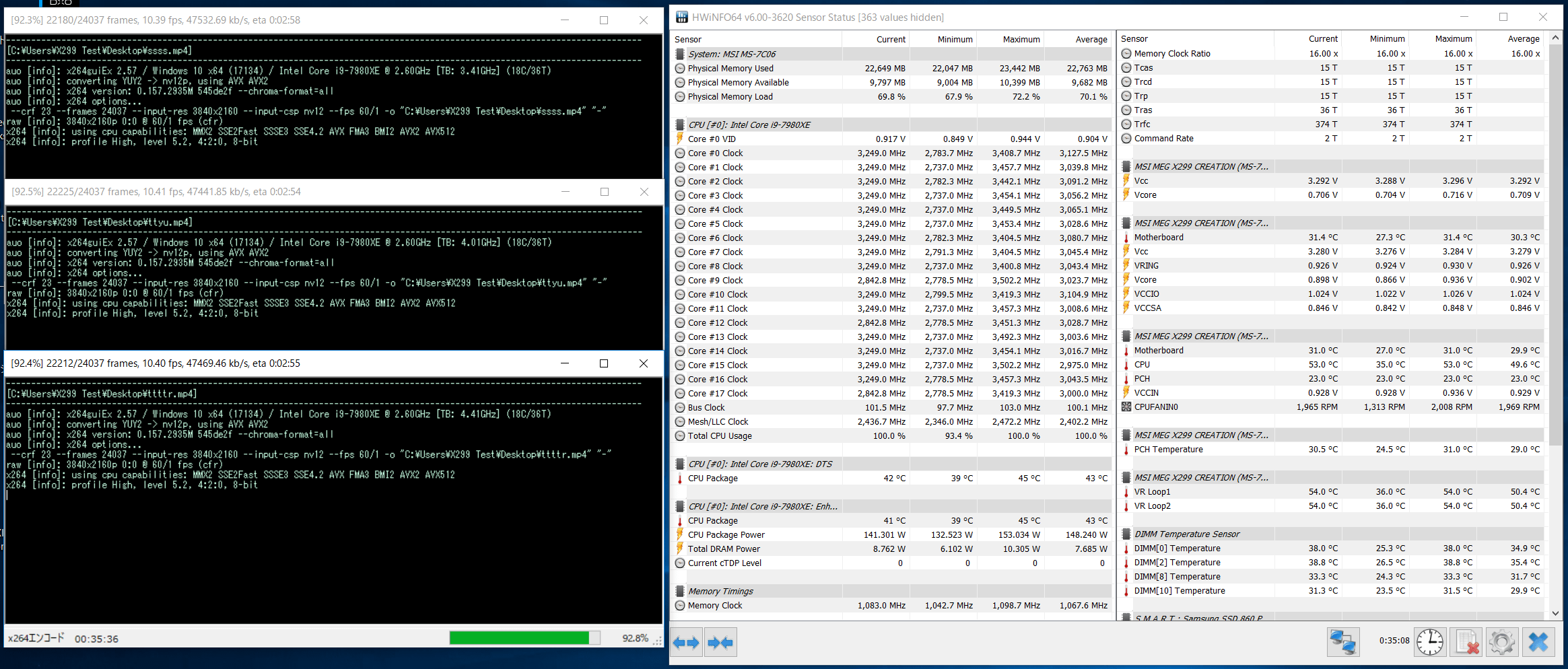Select the Memory Timings group header
The height and width of the screenshot is (669, 1568).
892,591
